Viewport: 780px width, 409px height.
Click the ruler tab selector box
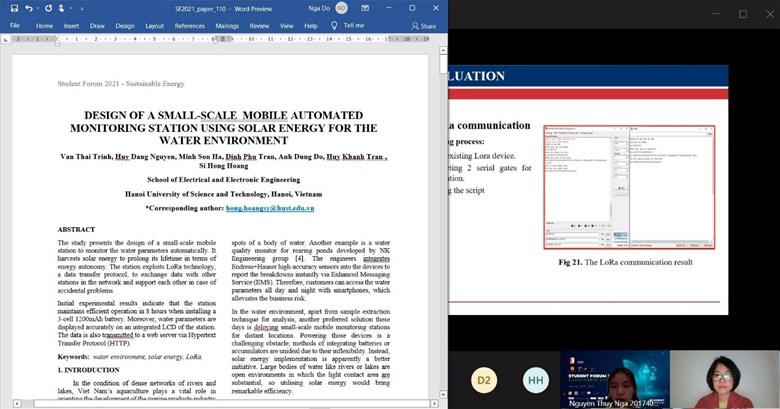(x=5, y=39)
